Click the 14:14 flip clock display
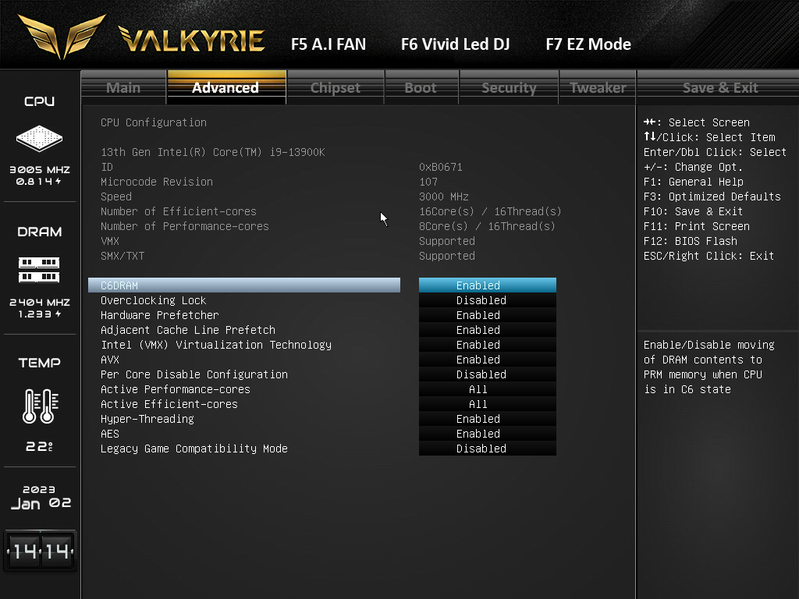 tap(40, 551)
